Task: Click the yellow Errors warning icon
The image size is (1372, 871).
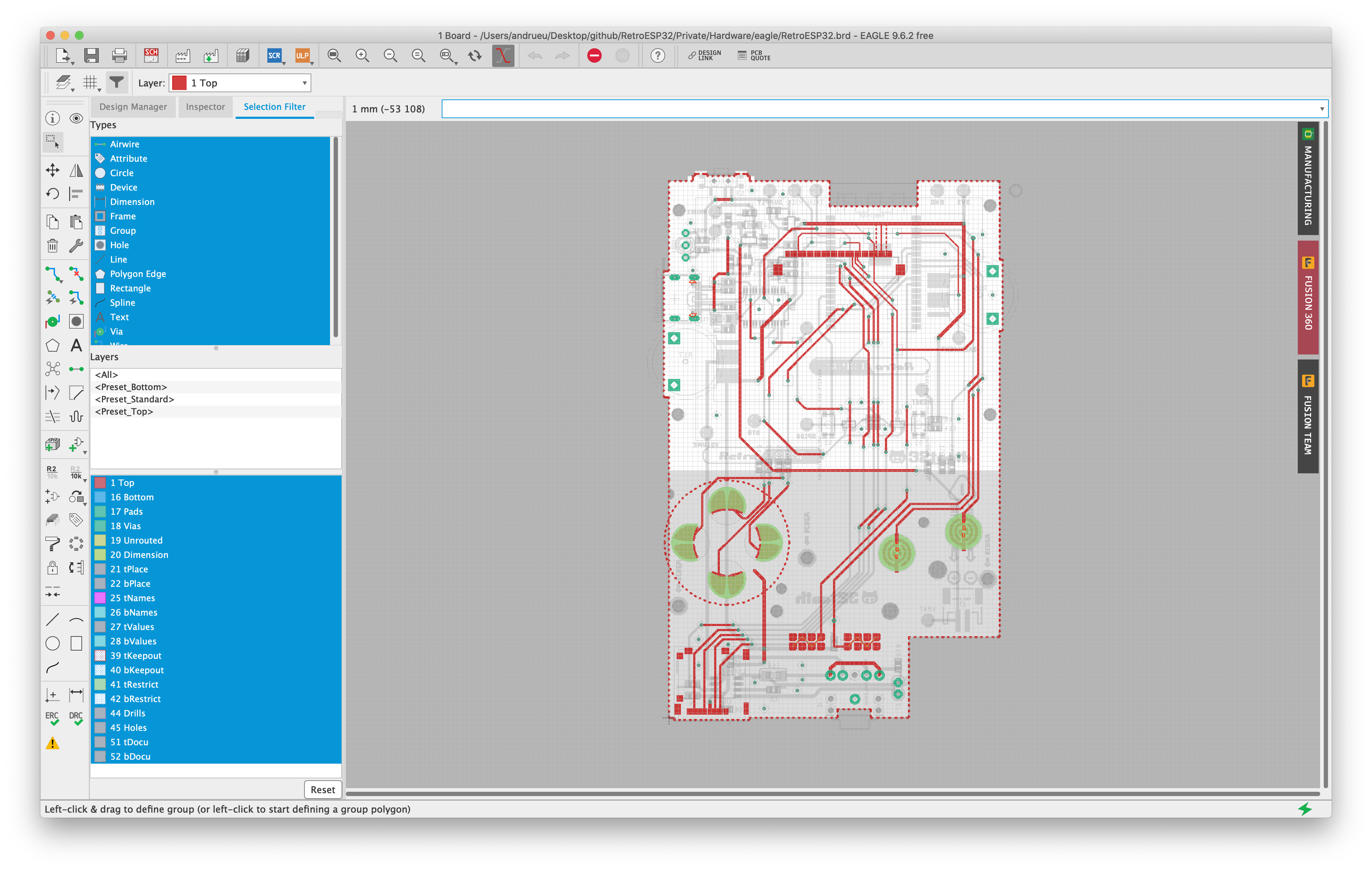Action: click(52, 743)
